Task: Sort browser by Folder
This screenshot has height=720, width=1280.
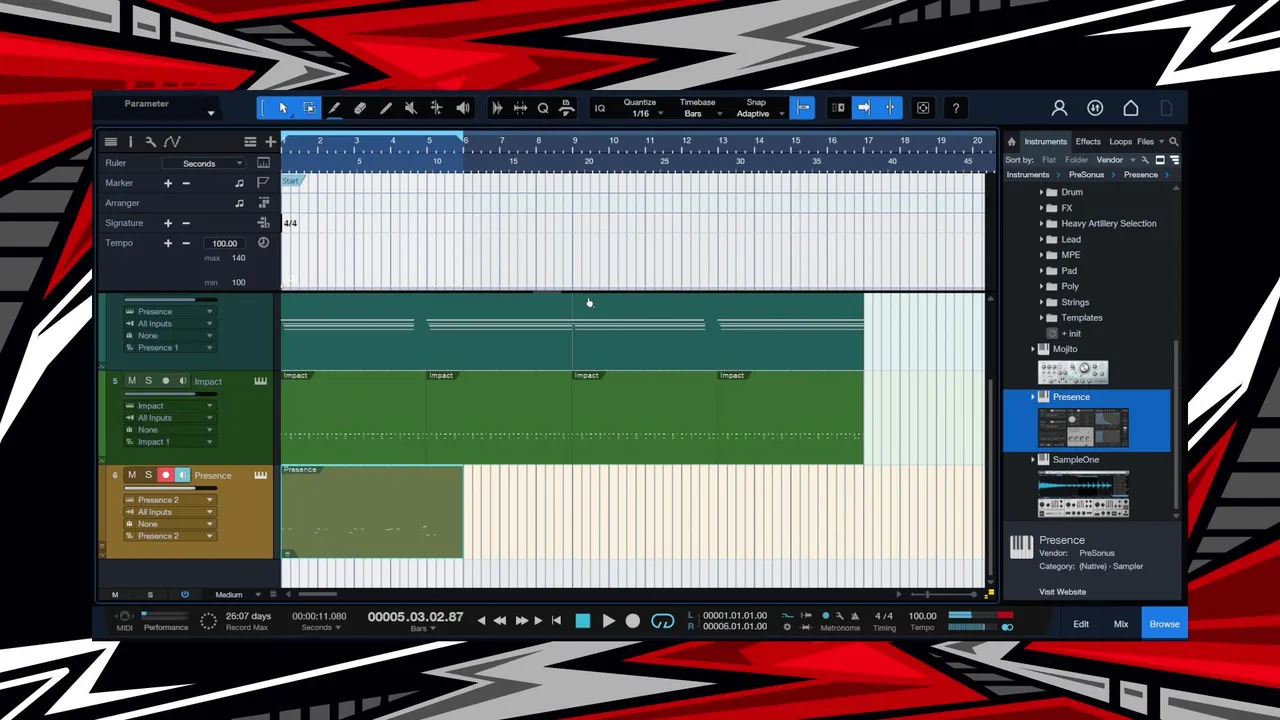Action: [1076, 160]
